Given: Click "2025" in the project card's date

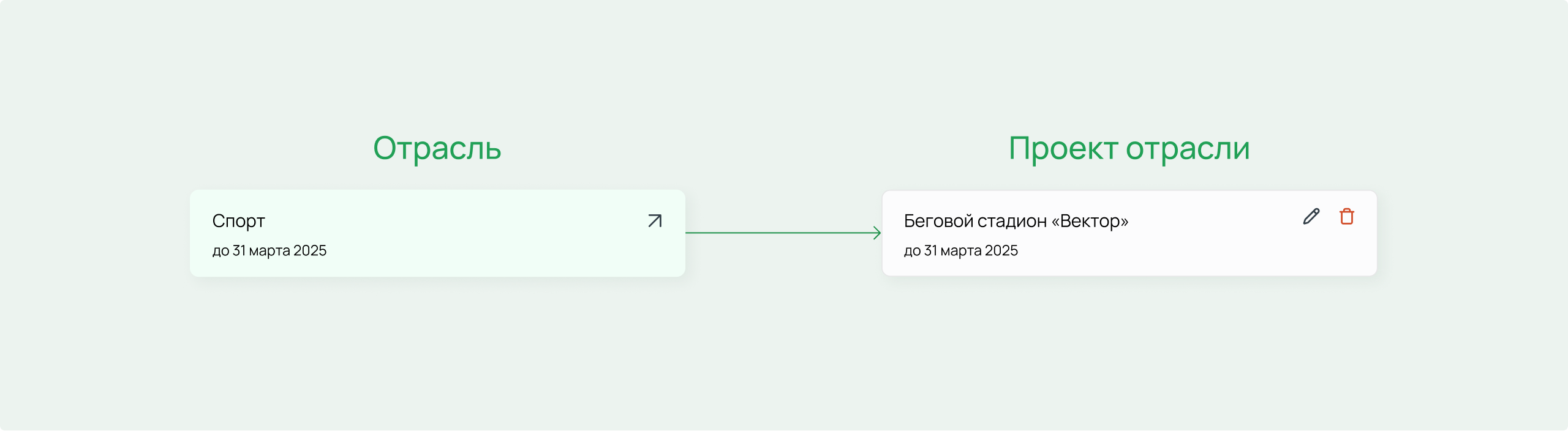Looking at the screenshot, I should (x=1001, y=250).
